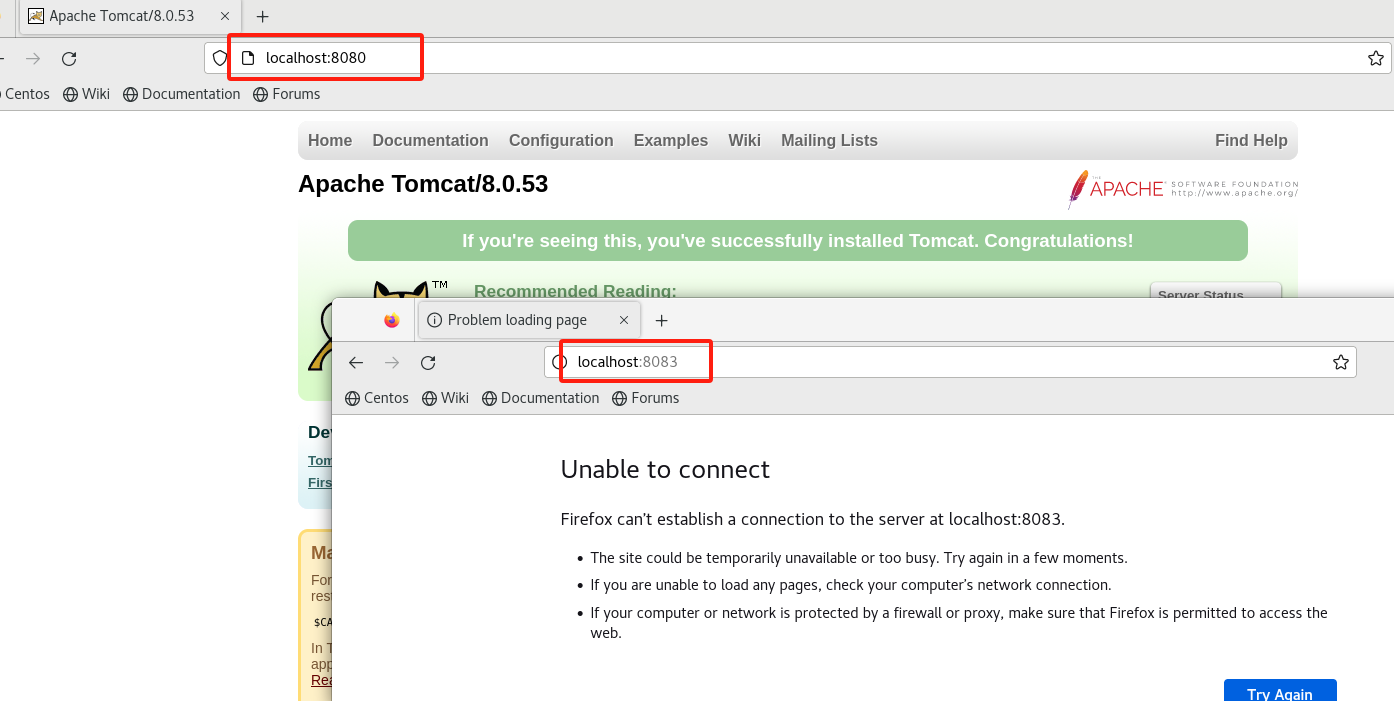The image size is (1394, 701).
Task: Go back in the front Firefox window
Action: coord(356,363)
